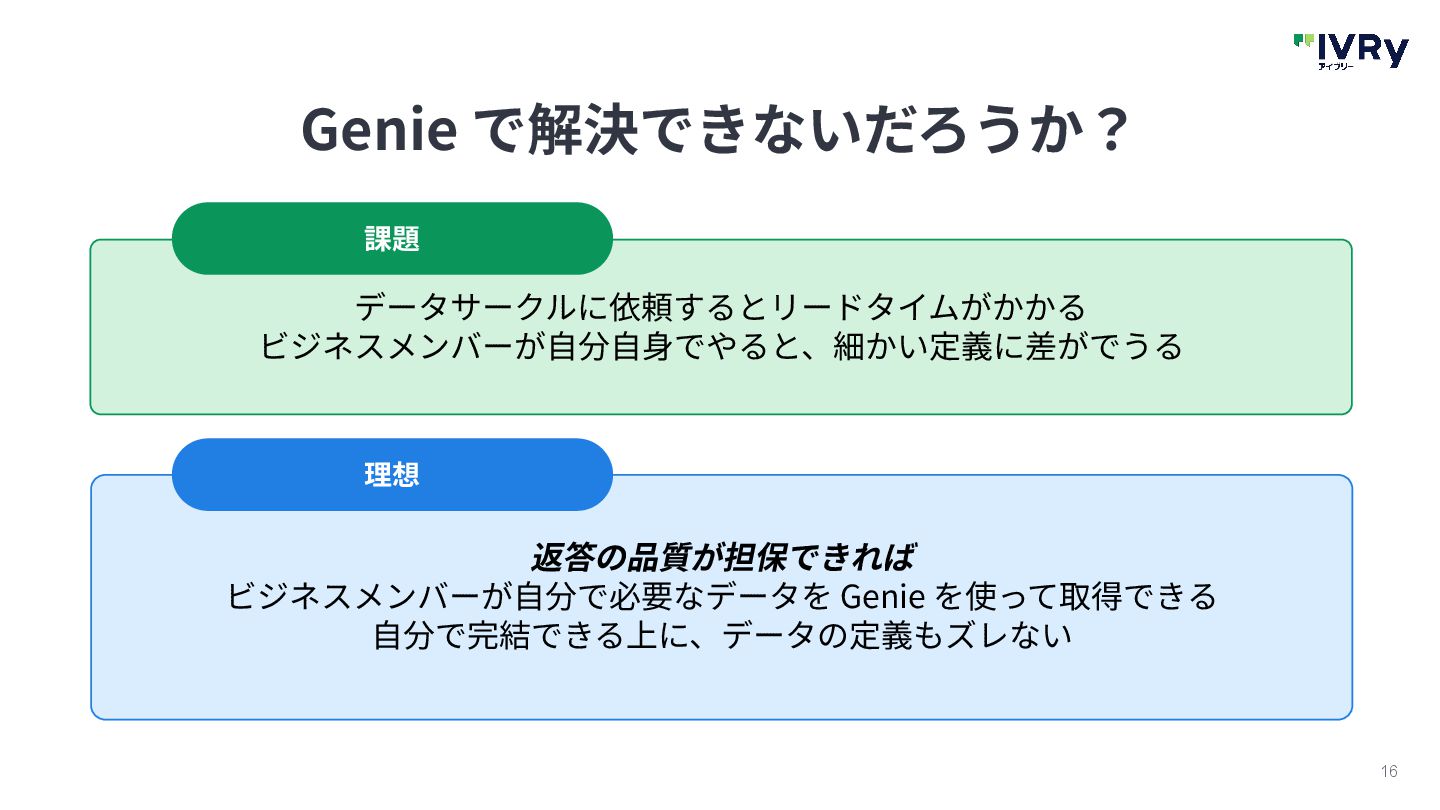Click the line 自分で完結できる上に、データの定義もズレない
1440x810 pixels.
point(722,636)
